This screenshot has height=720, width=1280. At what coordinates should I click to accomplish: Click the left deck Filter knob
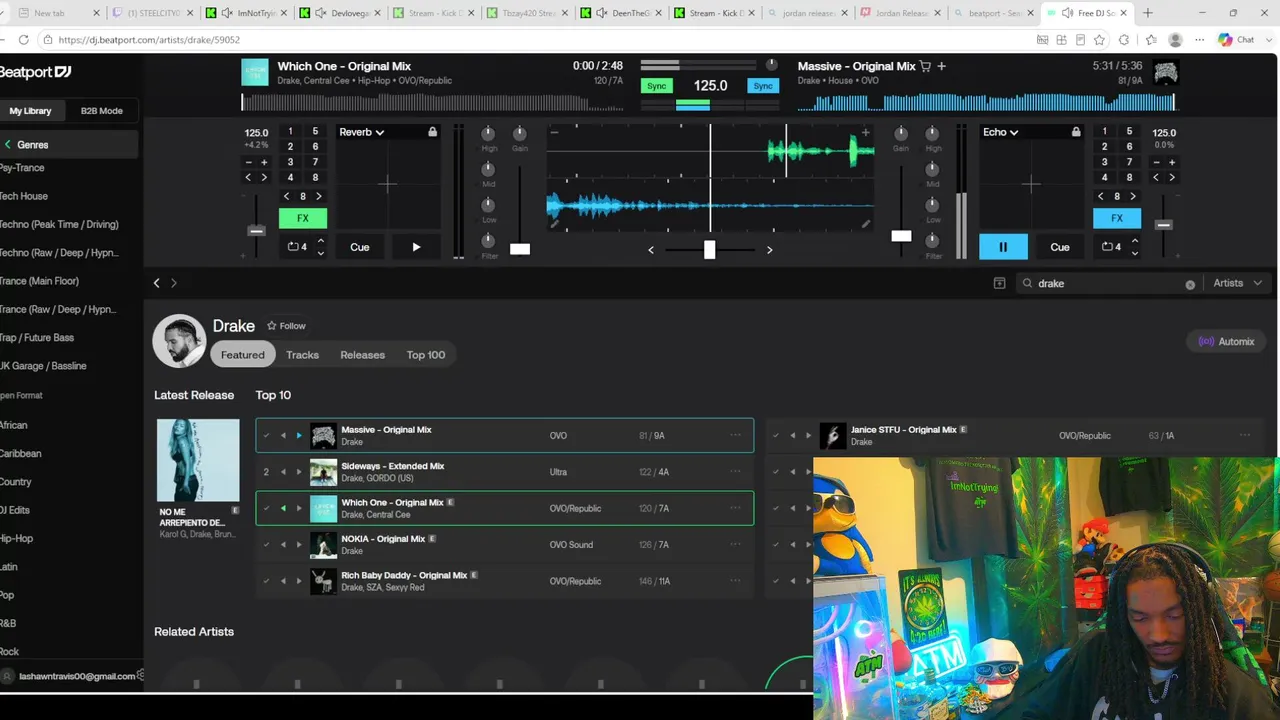[x=489, y=241]
